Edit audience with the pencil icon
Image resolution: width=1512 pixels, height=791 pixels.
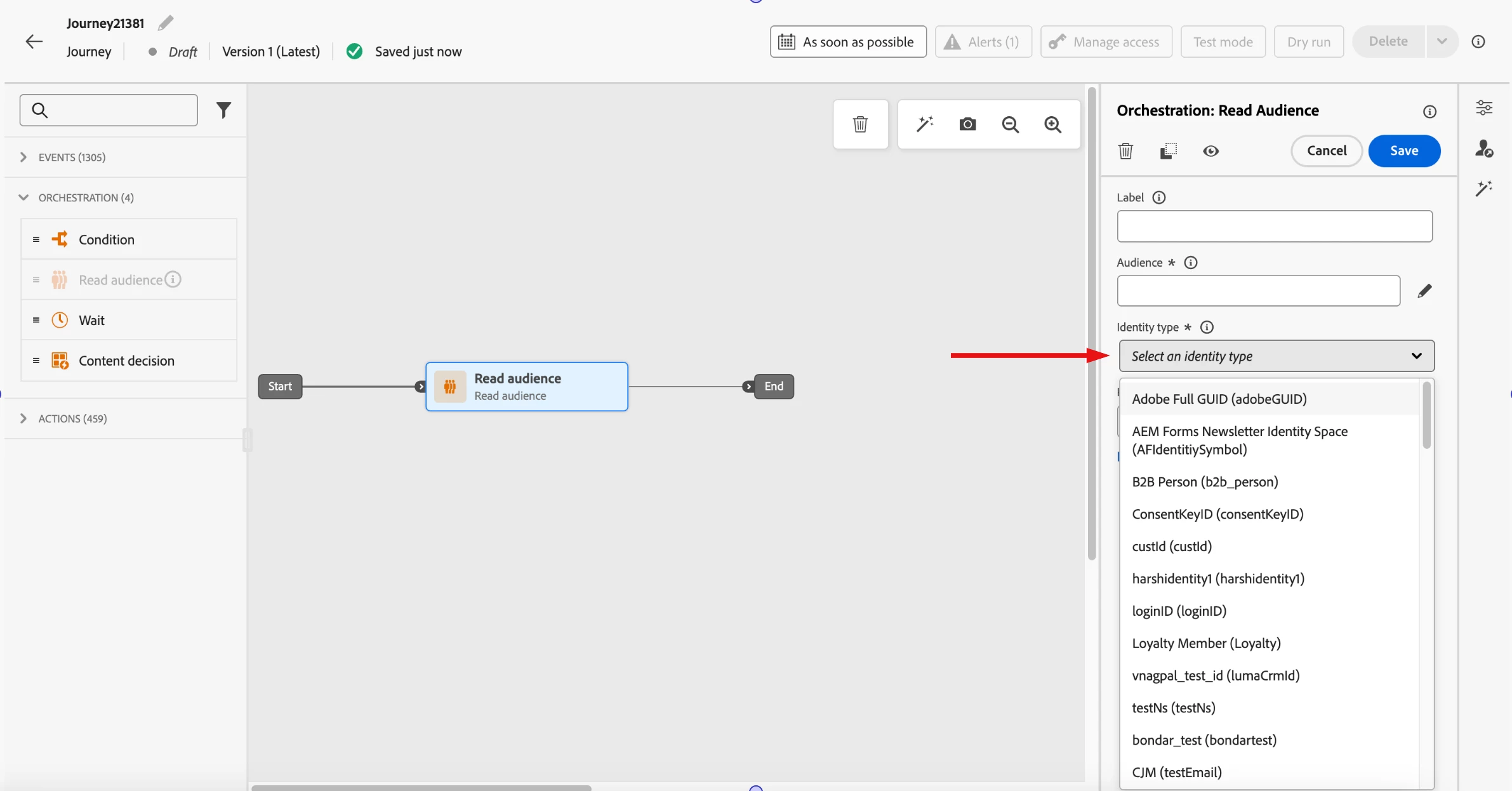[x=1424, y=291]
